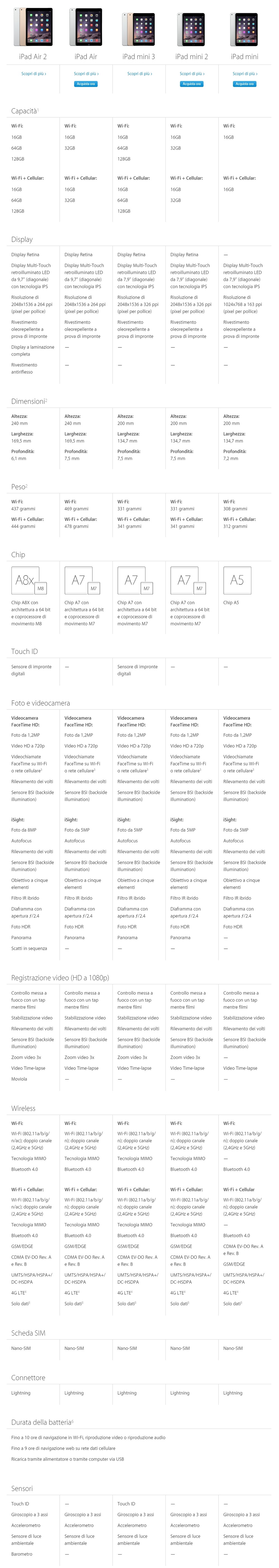Click the iPad mini product image
Screen dimensions: 279x1568
pos(244,28)
